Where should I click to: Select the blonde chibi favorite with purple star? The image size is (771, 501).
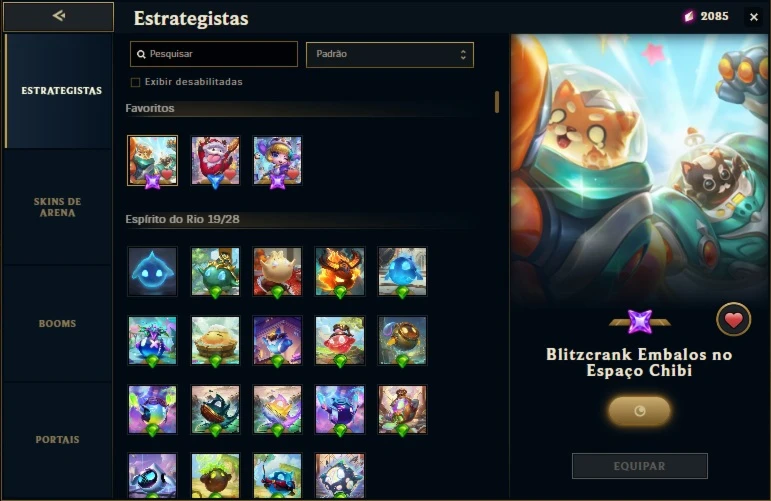(277, 161)
